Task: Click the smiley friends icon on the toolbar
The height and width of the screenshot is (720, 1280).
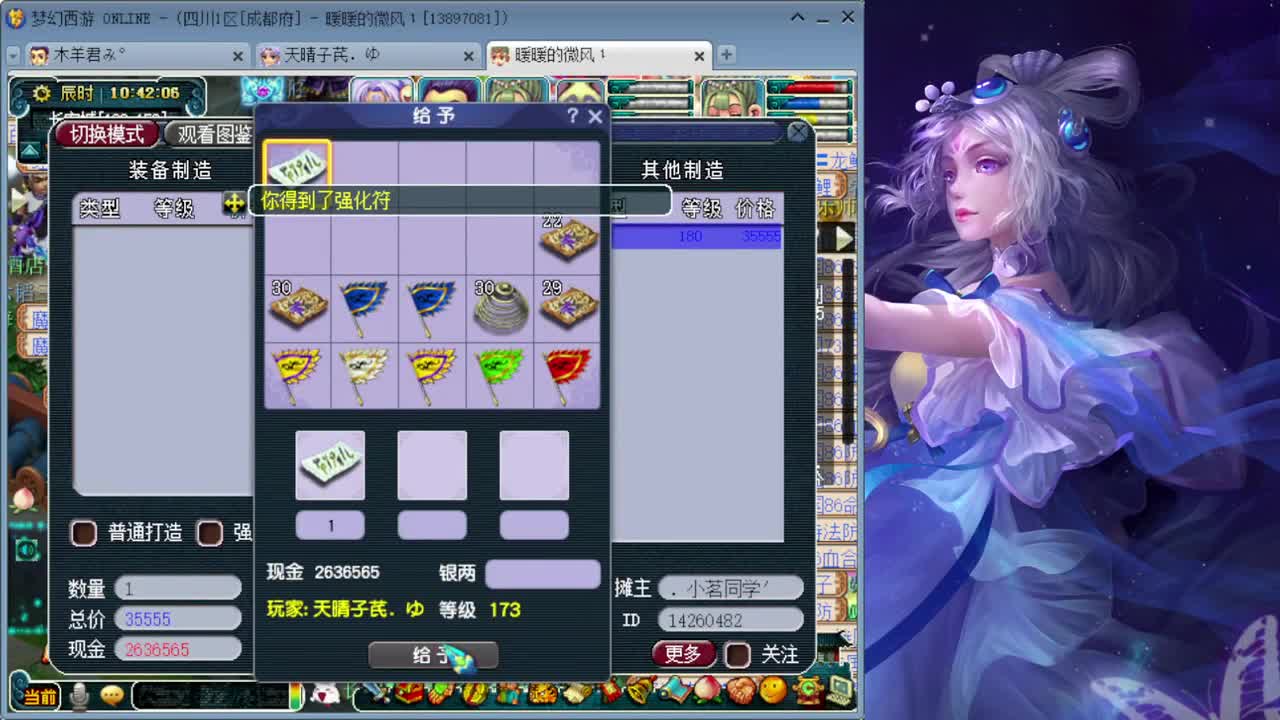Action: 771,690
